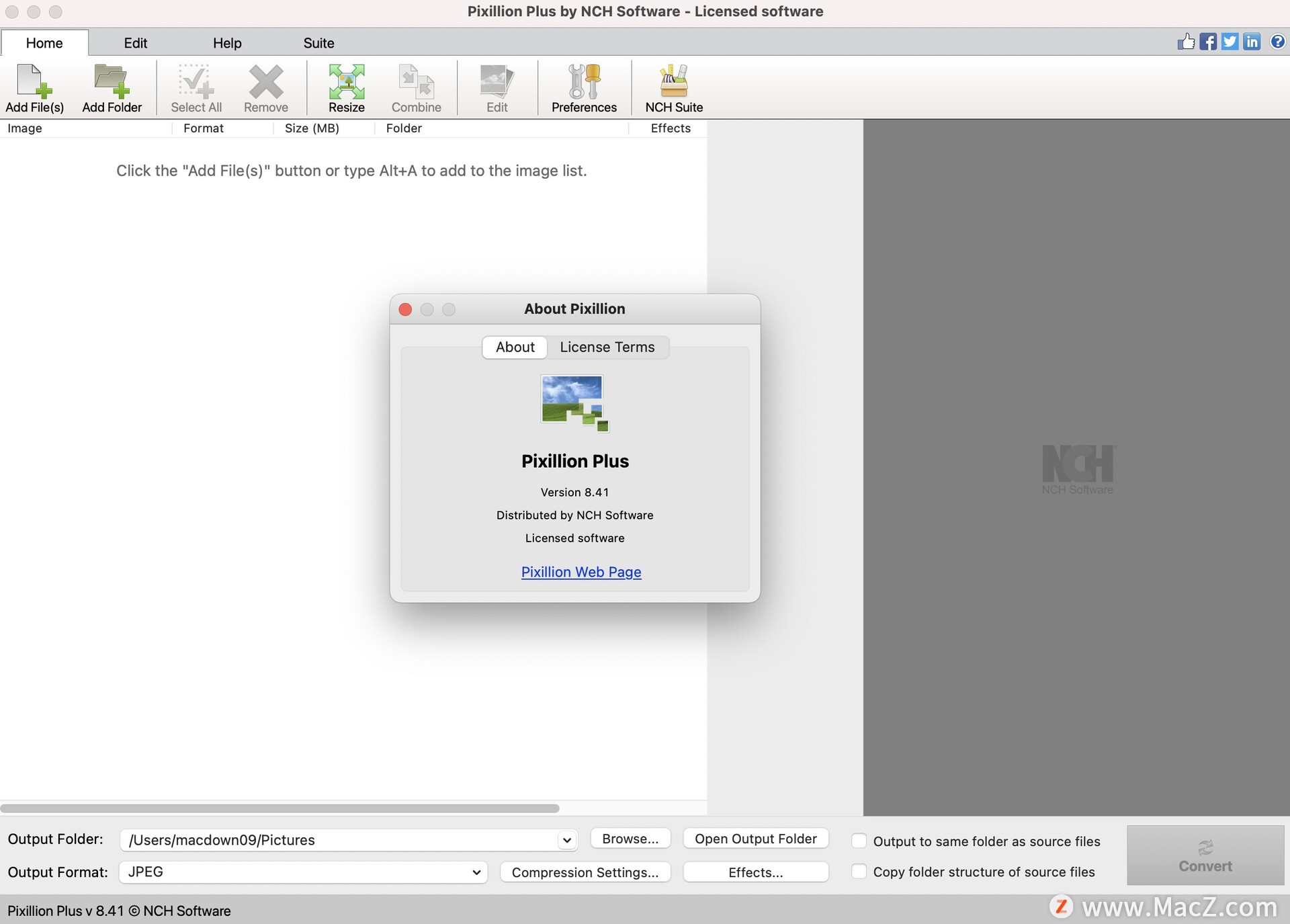The height and width of the screenshot is (924, 1290).
Task: Open the Resize tool
Action: (x=347, y=88)
